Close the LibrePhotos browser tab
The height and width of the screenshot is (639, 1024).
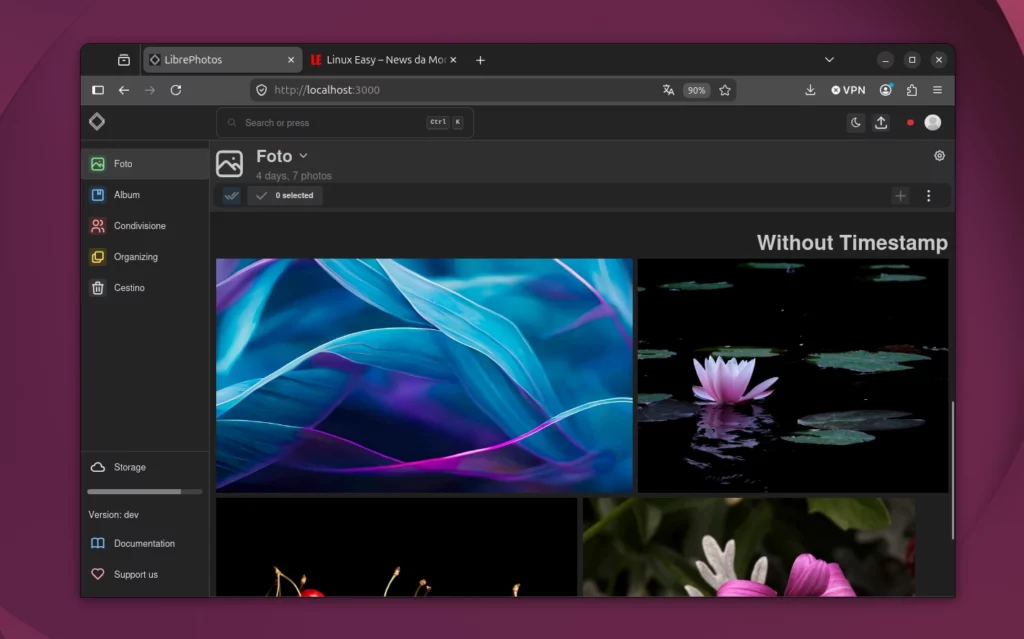(x=291, y=59)
